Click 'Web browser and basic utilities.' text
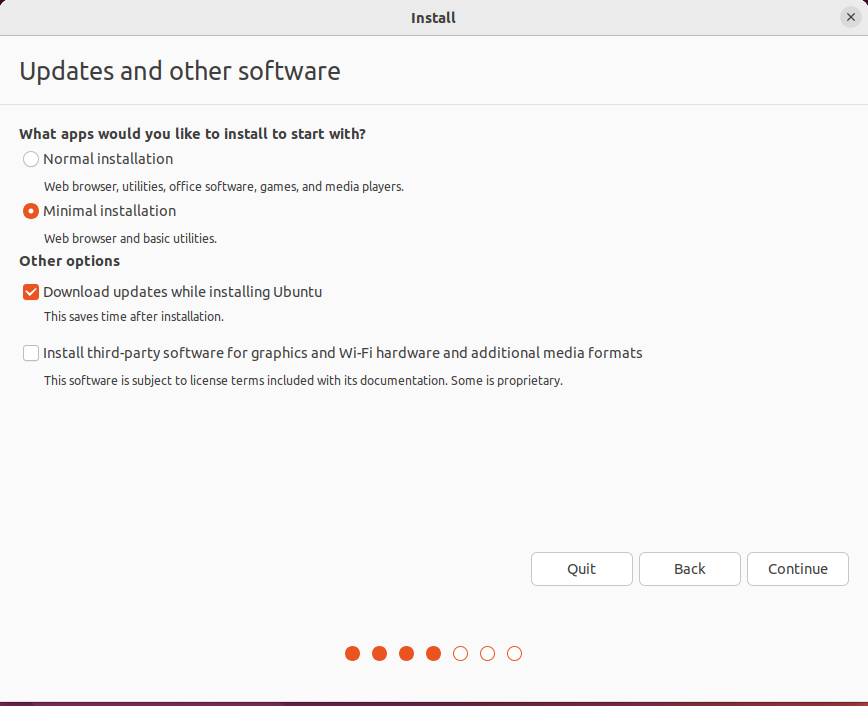Viewport: 868px width, 706px height. [130, 239]
